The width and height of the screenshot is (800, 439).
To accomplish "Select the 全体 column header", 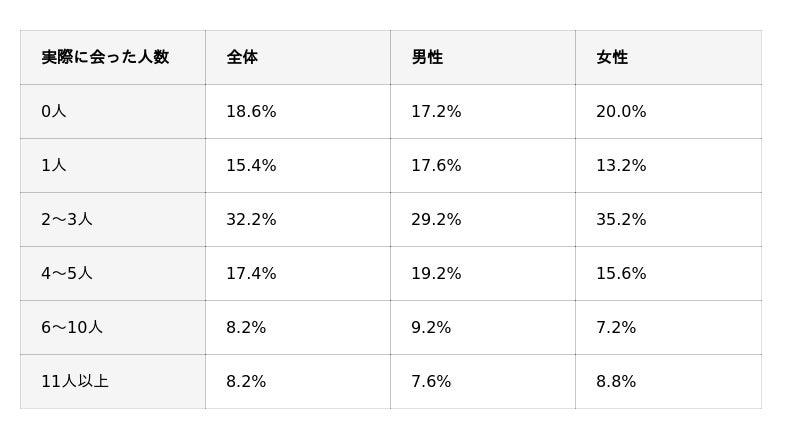I will tap(298, 57).
